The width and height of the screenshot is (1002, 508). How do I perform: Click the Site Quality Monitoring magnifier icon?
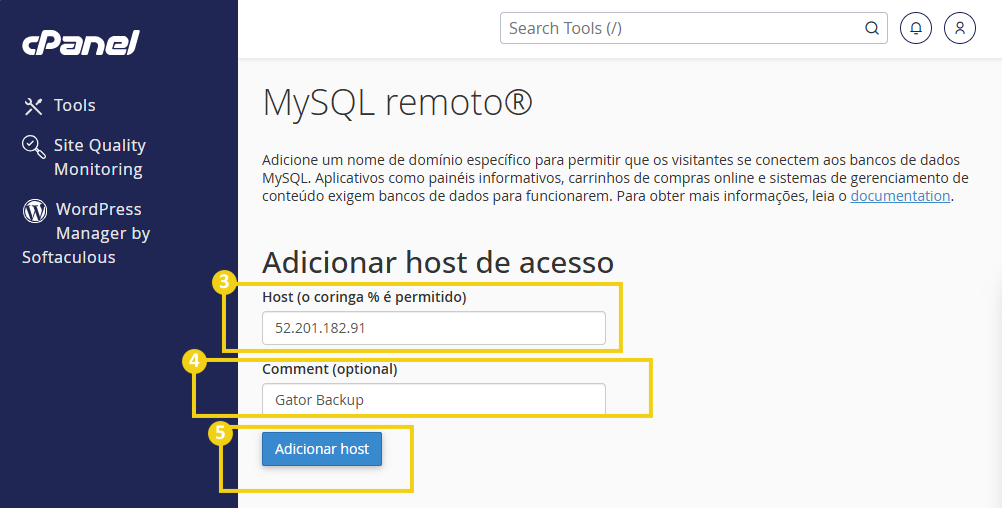click(34, 147)
